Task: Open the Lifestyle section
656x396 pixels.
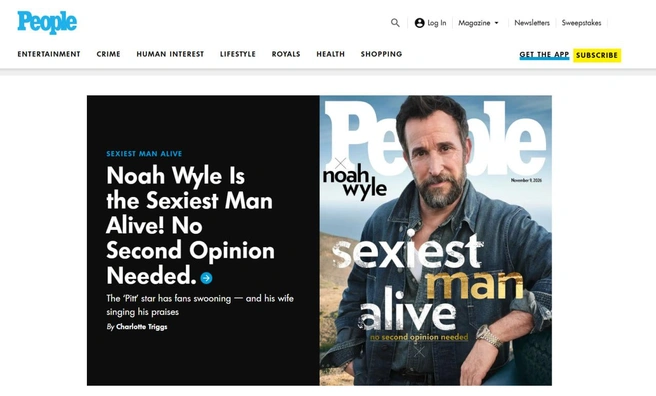Action: pos(238,54)
